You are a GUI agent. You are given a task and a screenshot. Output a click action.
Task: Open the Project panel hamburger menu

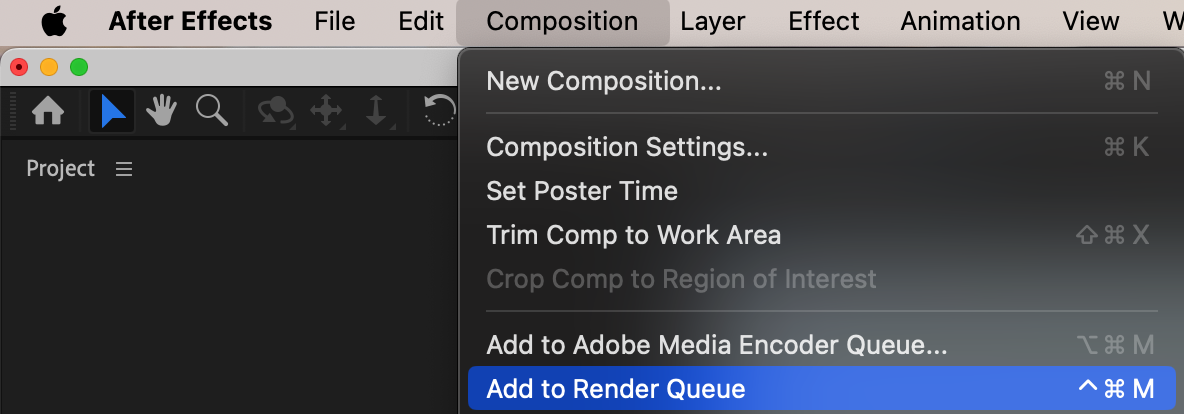coord(124,170)
